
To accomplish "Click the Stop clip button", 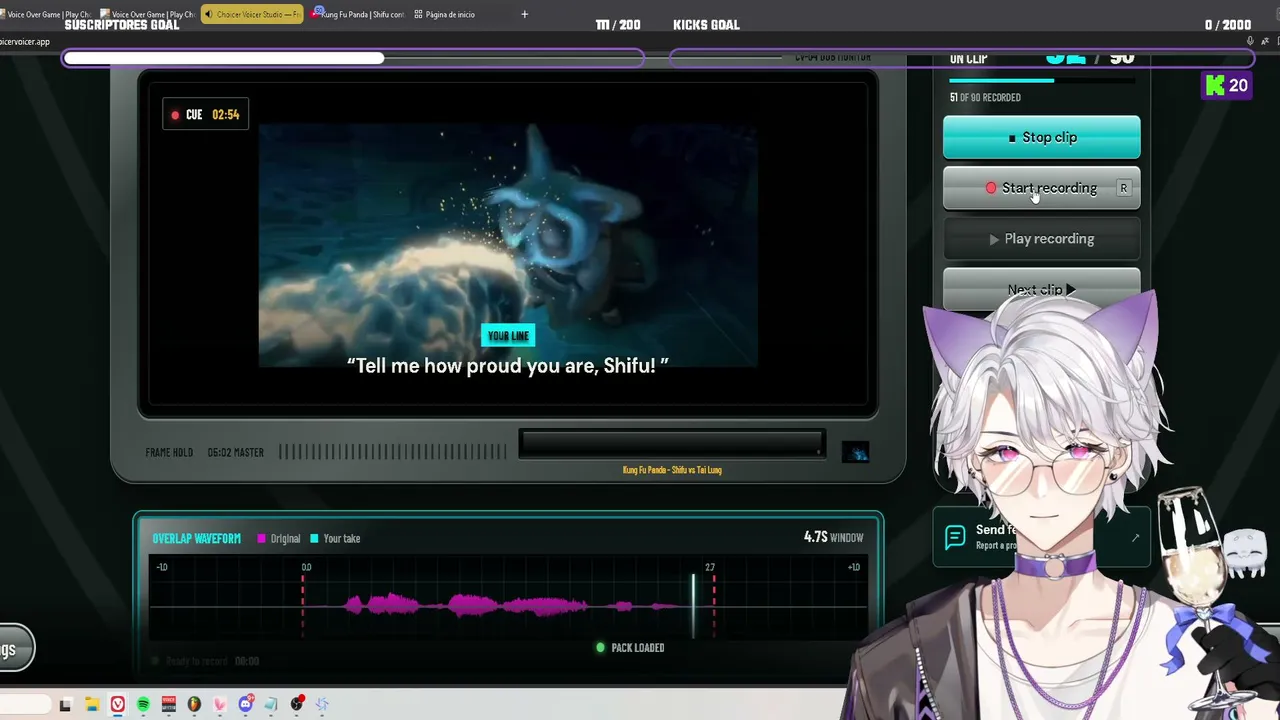I will coord(1041,137).
